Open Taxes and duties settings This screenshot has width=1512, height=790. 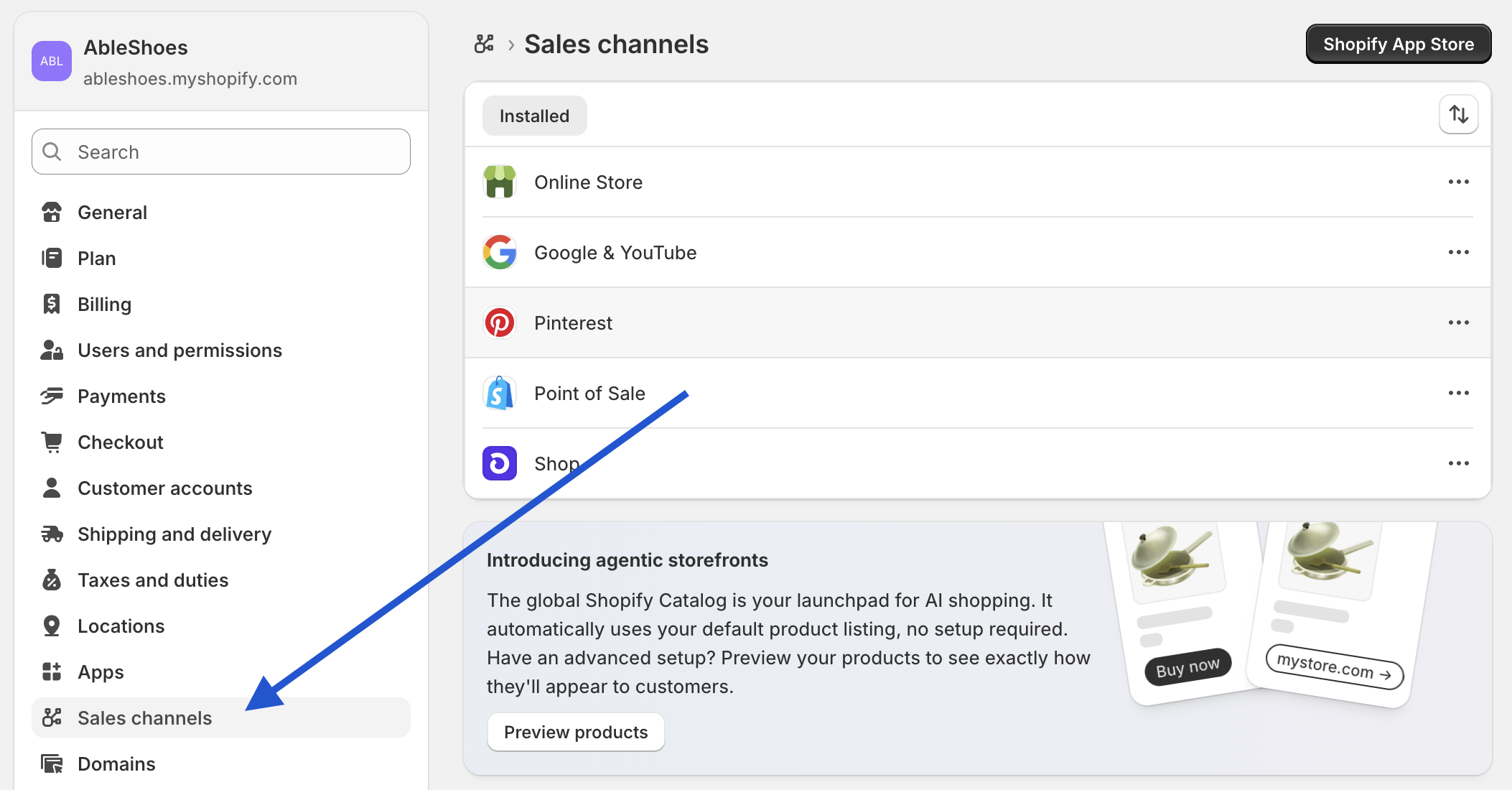pyautogui.click(x=152, y=580)
